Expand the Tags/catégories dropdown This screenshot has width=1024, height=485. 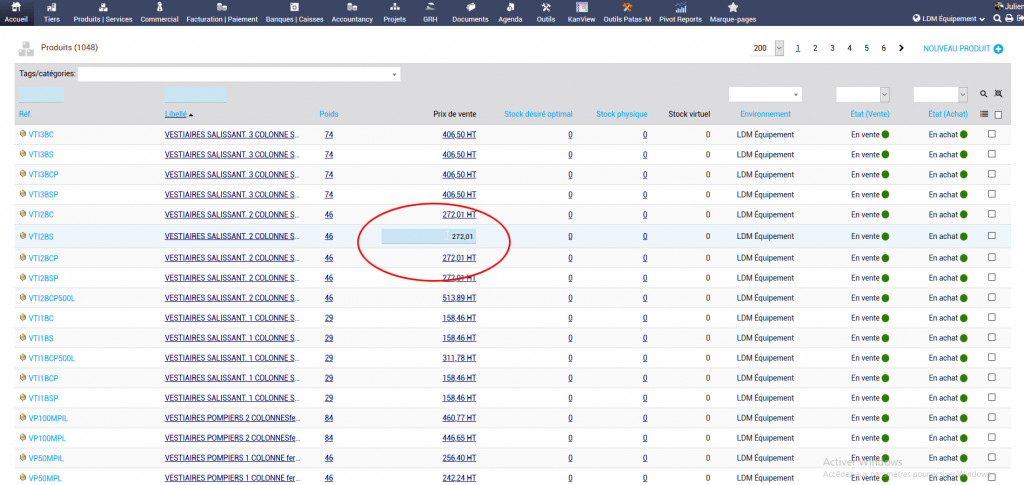[395, 74]
